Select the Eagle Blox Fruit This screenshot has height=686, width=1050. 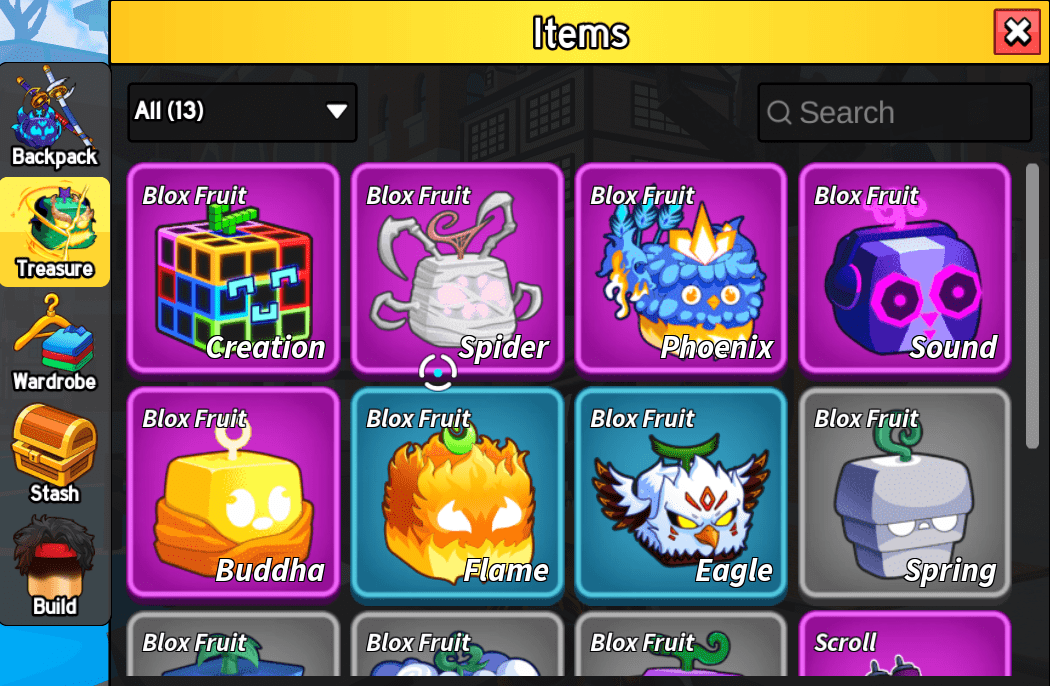coord(681,492)
